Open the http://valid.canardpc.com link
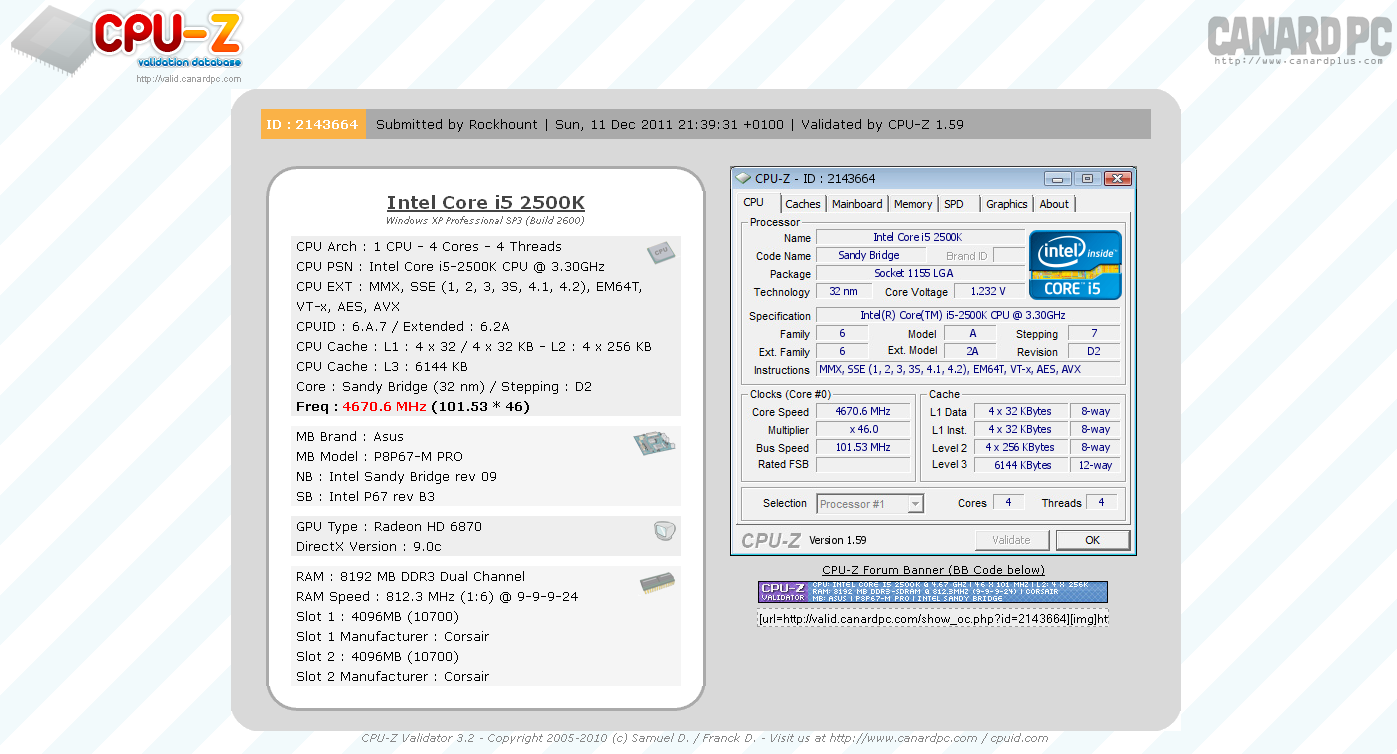1397x754 pixels. point(189,79)
